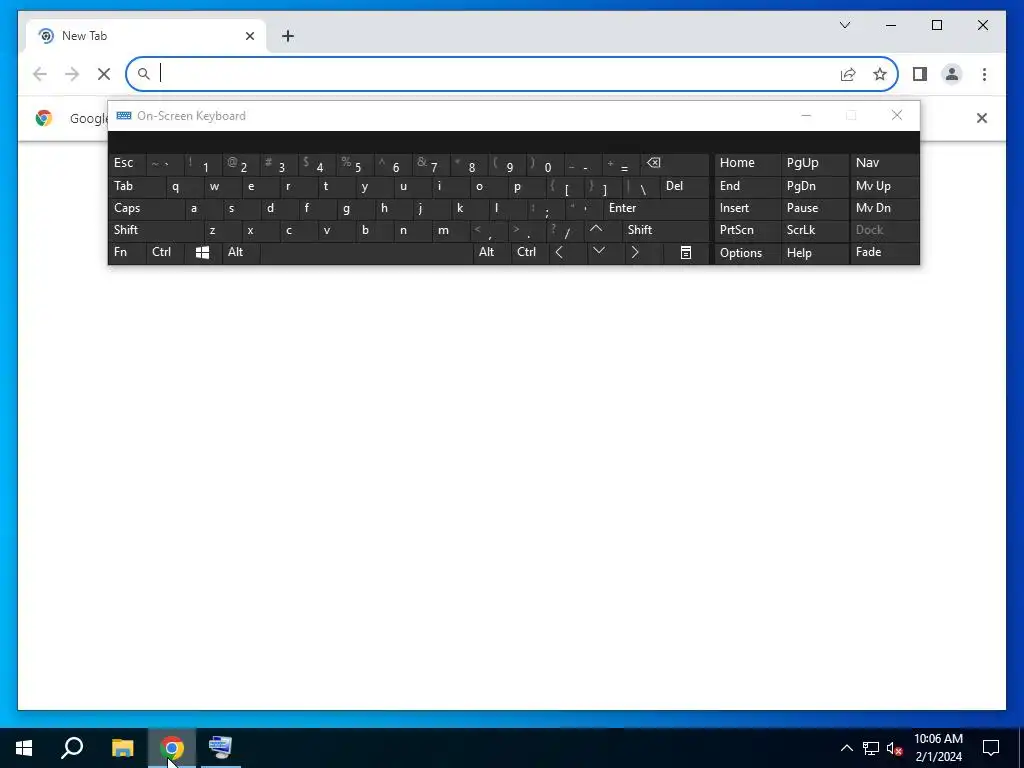
Task: Click the Enter key
Action: click(656, 208)
